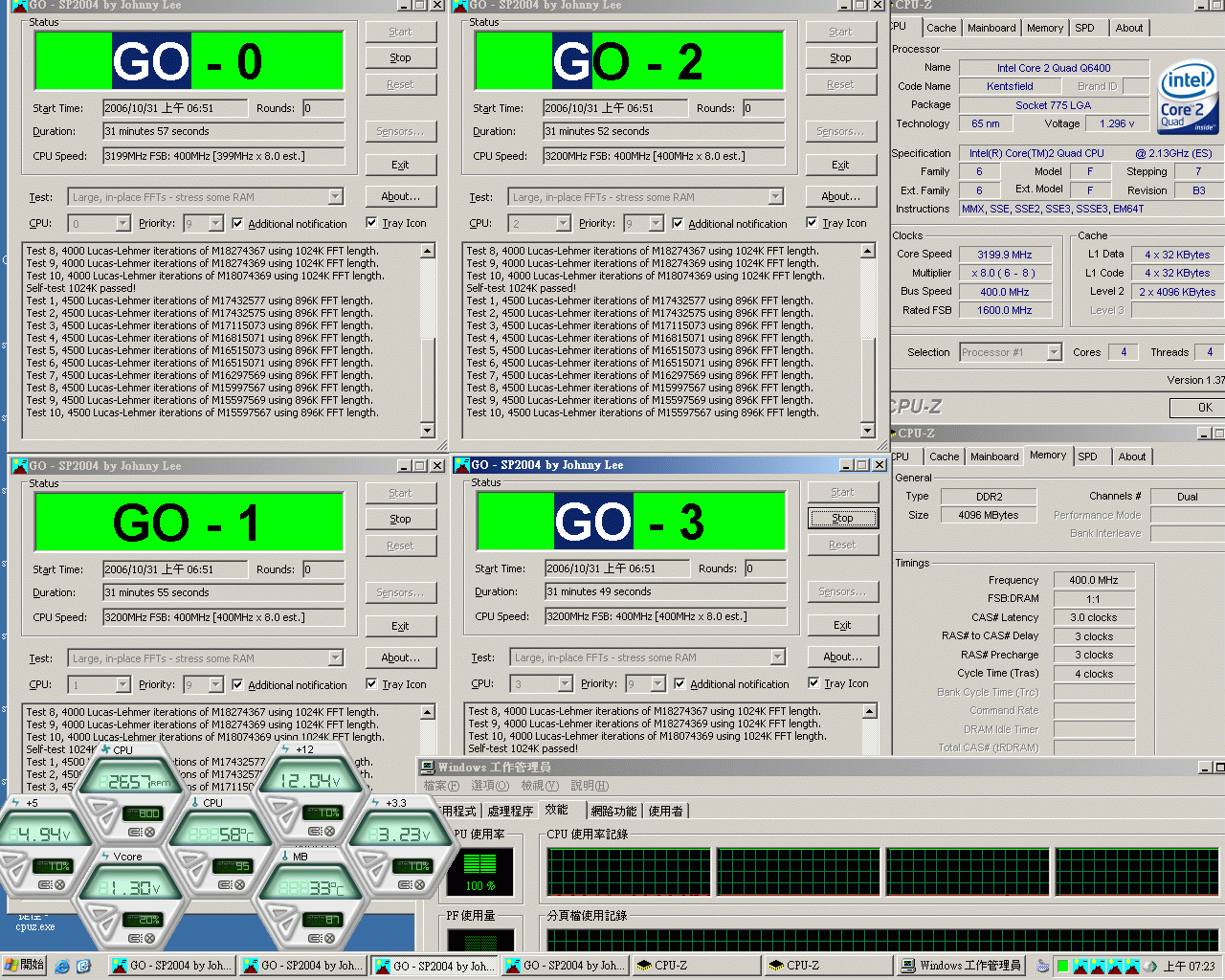The width and height of the screenshot is (1225, 980).
Task: Toggle Additional notification in GO - 1 window
Action: (x=237, y=684)
